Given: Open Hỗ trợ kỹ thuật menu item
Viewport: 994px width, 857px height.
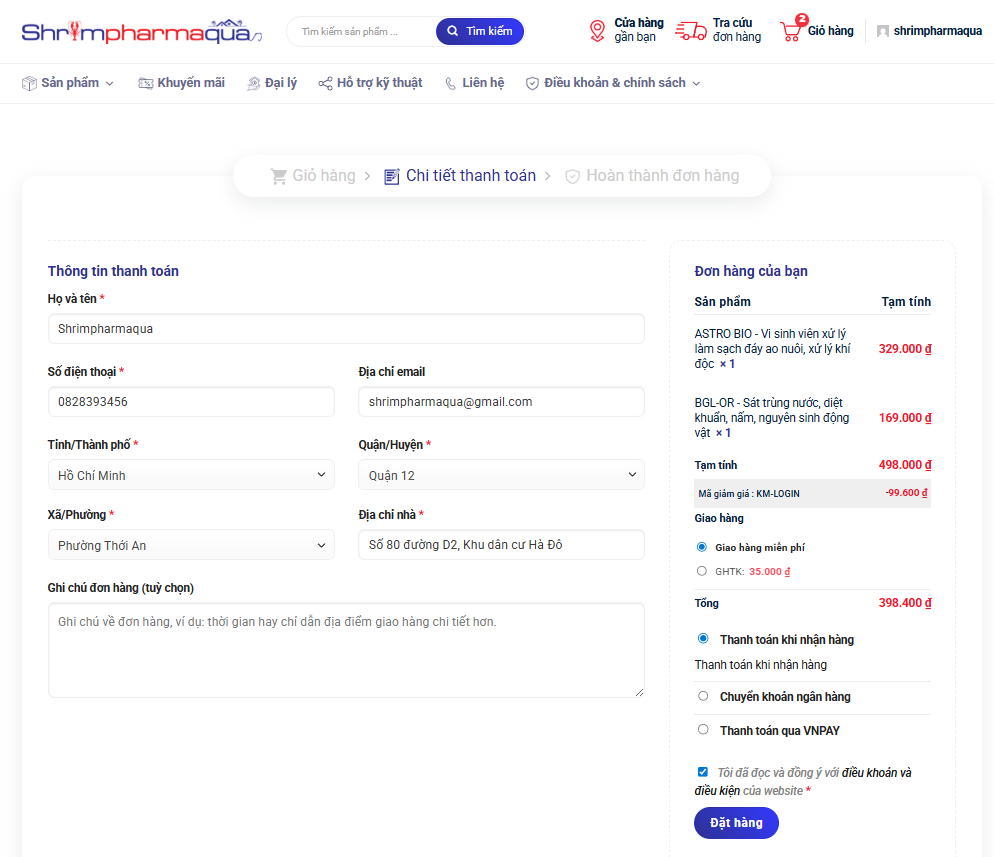Looking at the screenshot, I should point(370,83).
